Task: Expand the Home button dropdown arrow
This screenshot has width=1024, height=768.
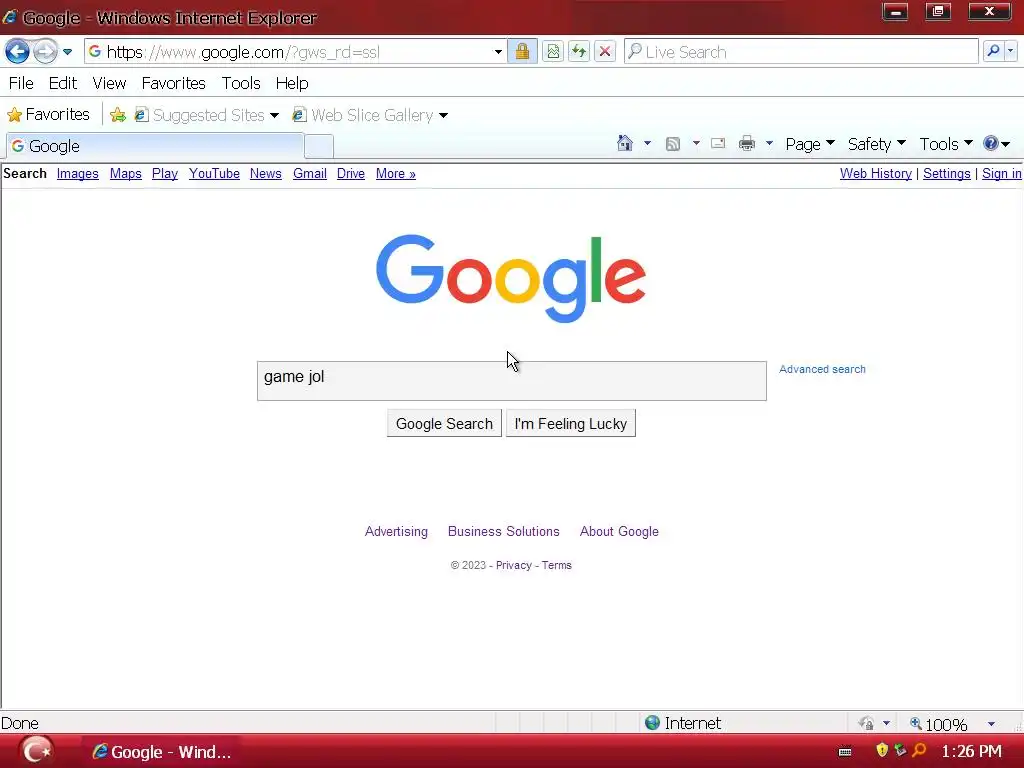Action: (x=647, y=143)
